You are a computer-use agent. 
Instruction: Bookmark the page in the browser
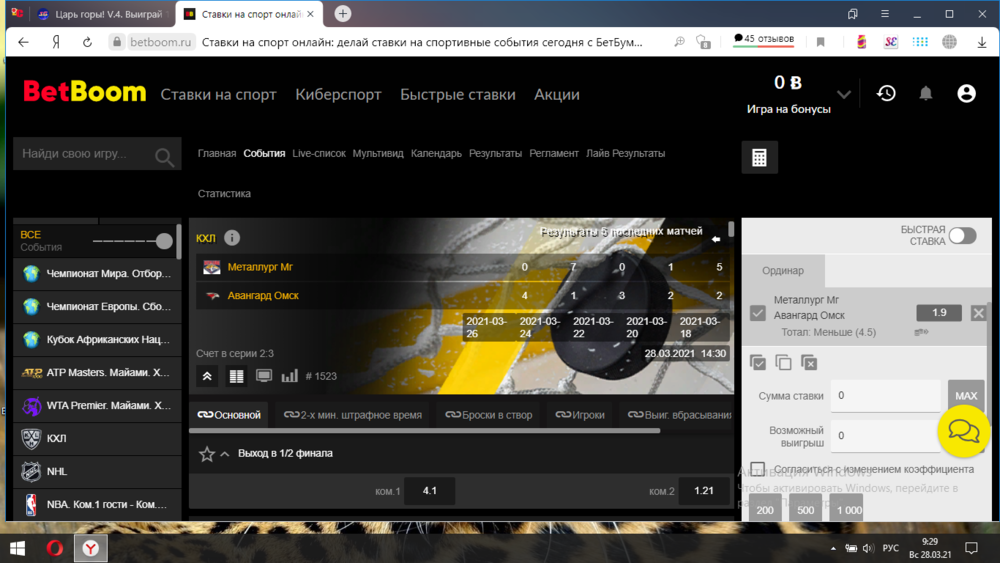[x=820, y=42]
